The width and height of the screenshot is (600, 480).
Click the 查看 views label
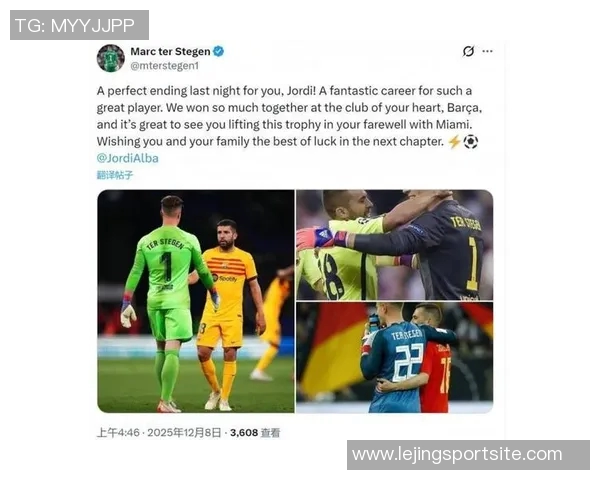pyautogui.click(x=270, y=433)
